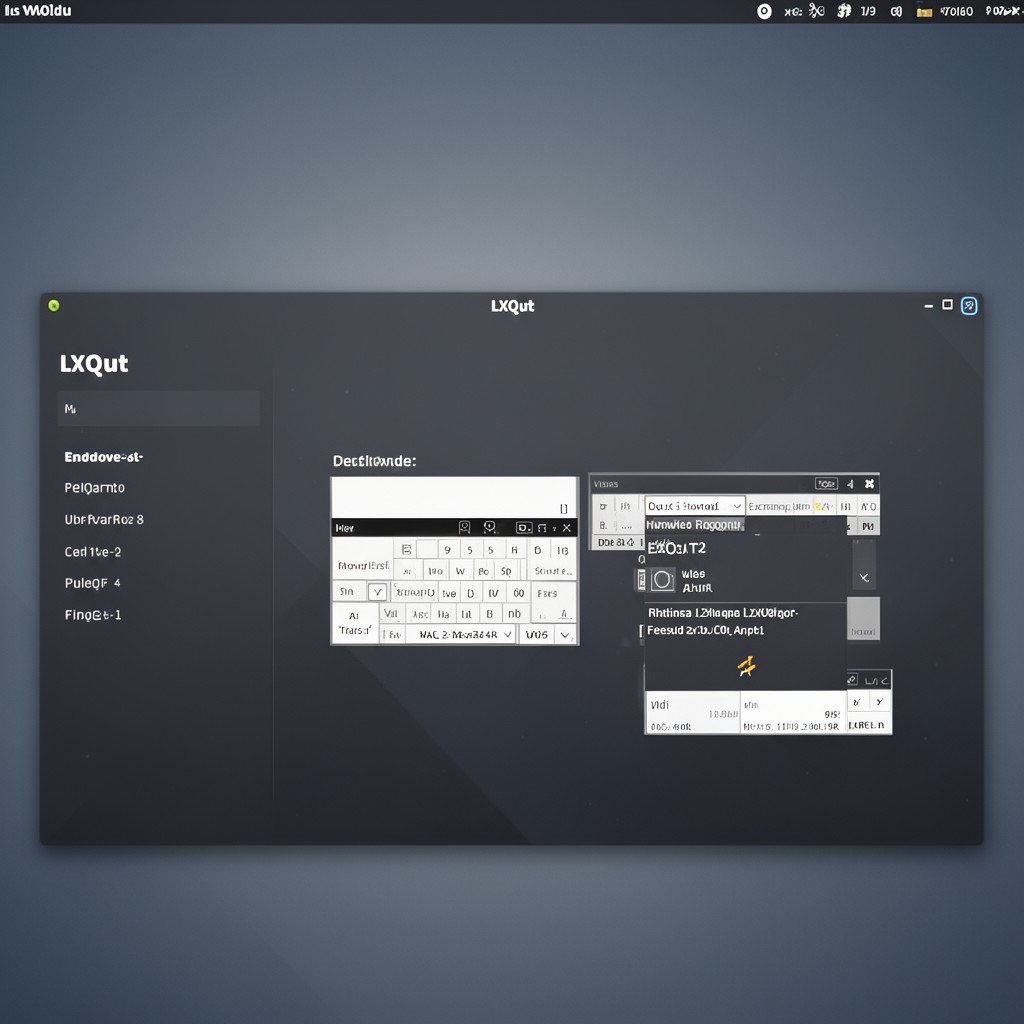Click the yellow tool icon in dark popup
Viewport: 1024px width, 1024px height.
pyautogui.click(x=746, y=666)
